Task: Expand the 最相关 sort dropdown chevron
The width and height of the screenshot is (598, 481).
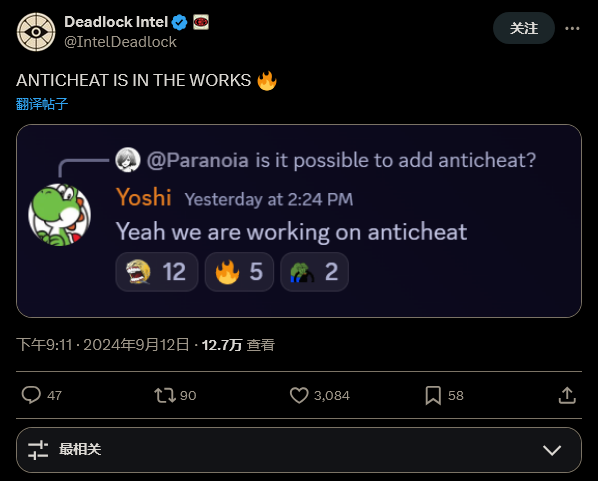Action: click(552, 450)
